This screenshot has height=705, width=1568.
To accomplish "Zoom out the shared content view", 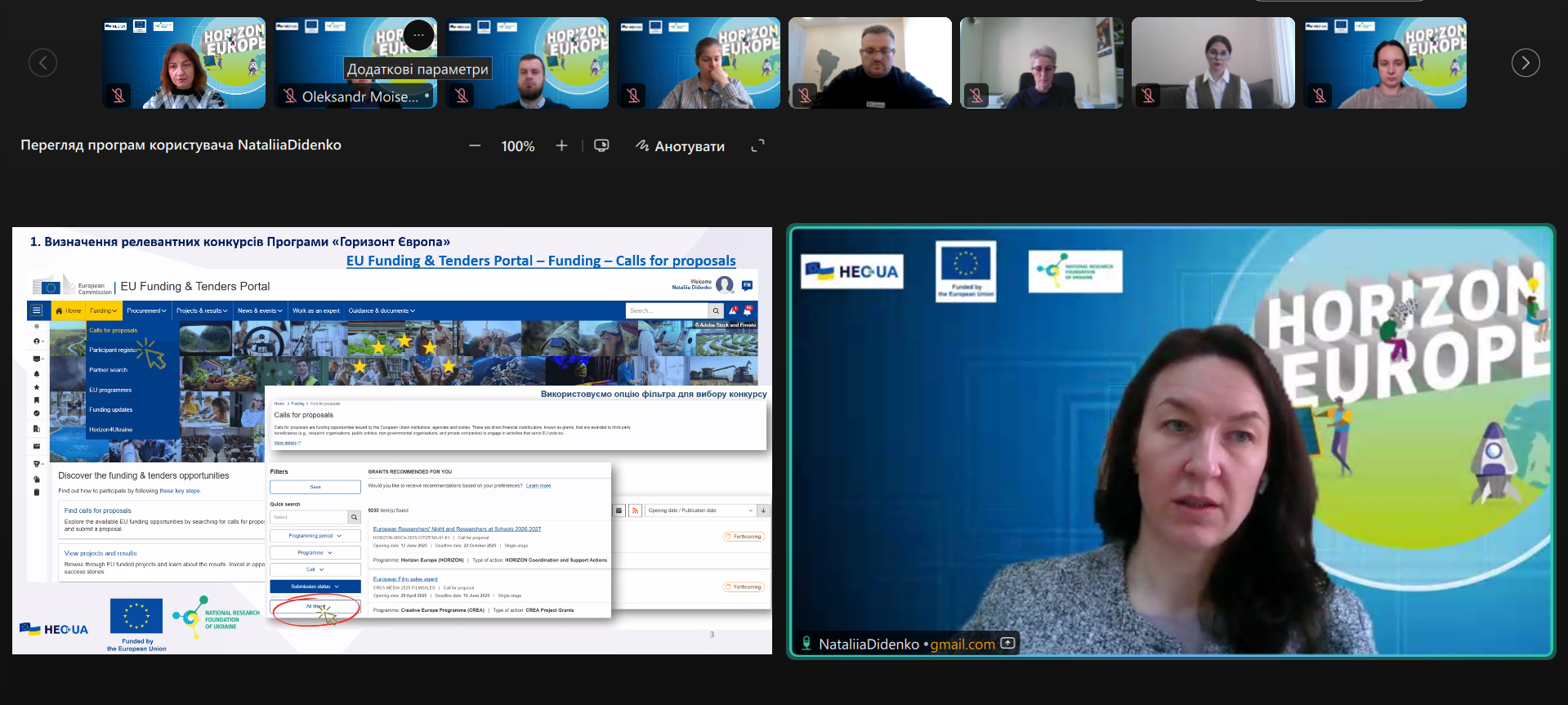I will tap(475, 146).
